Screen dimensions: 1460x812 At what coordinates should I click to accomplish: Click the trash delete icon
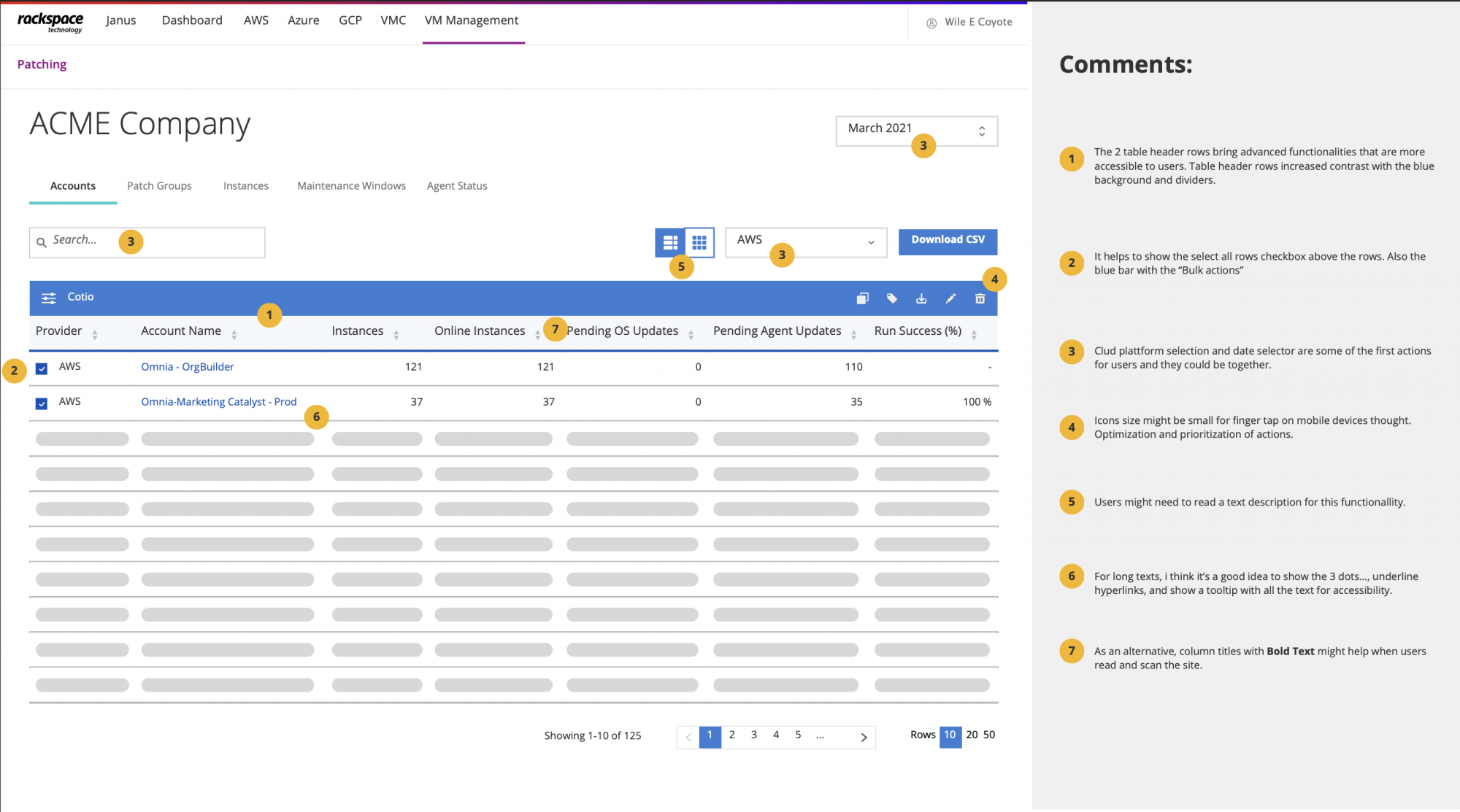coord(980,298)
